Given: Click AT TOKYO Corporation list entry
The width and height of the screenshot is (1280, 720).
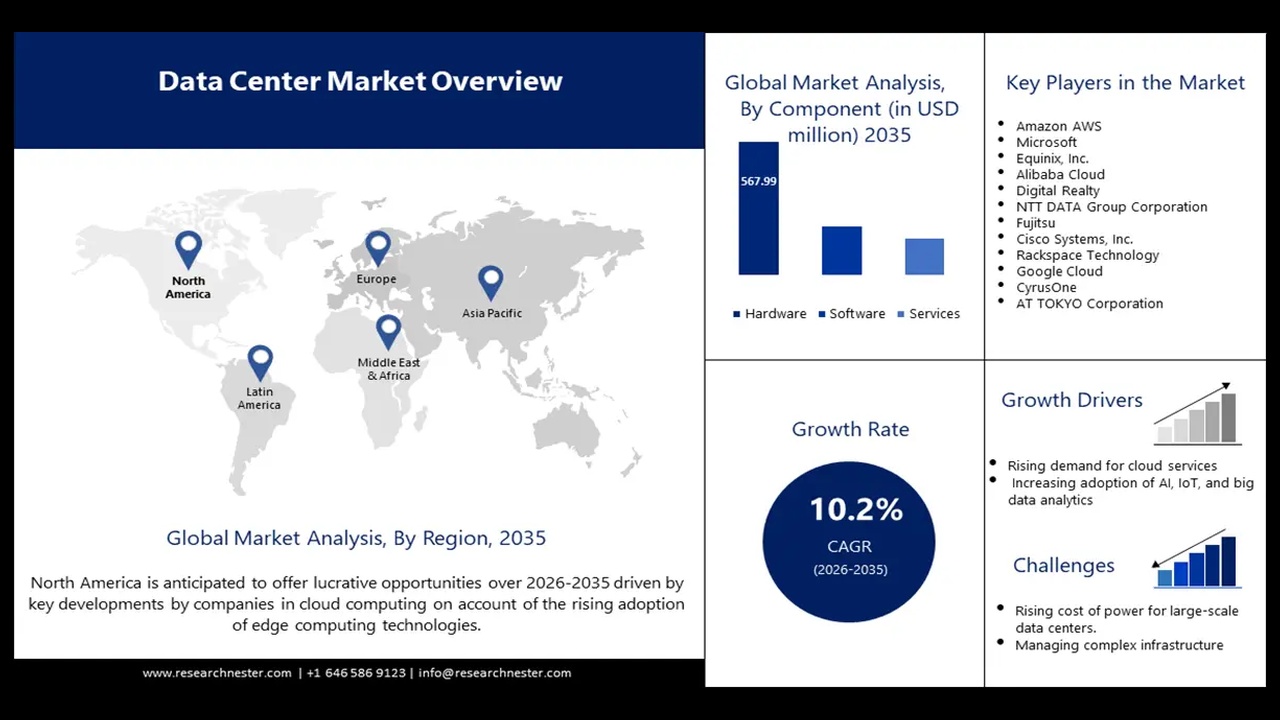Looking at the screenshot, I should click(1089, 303).
